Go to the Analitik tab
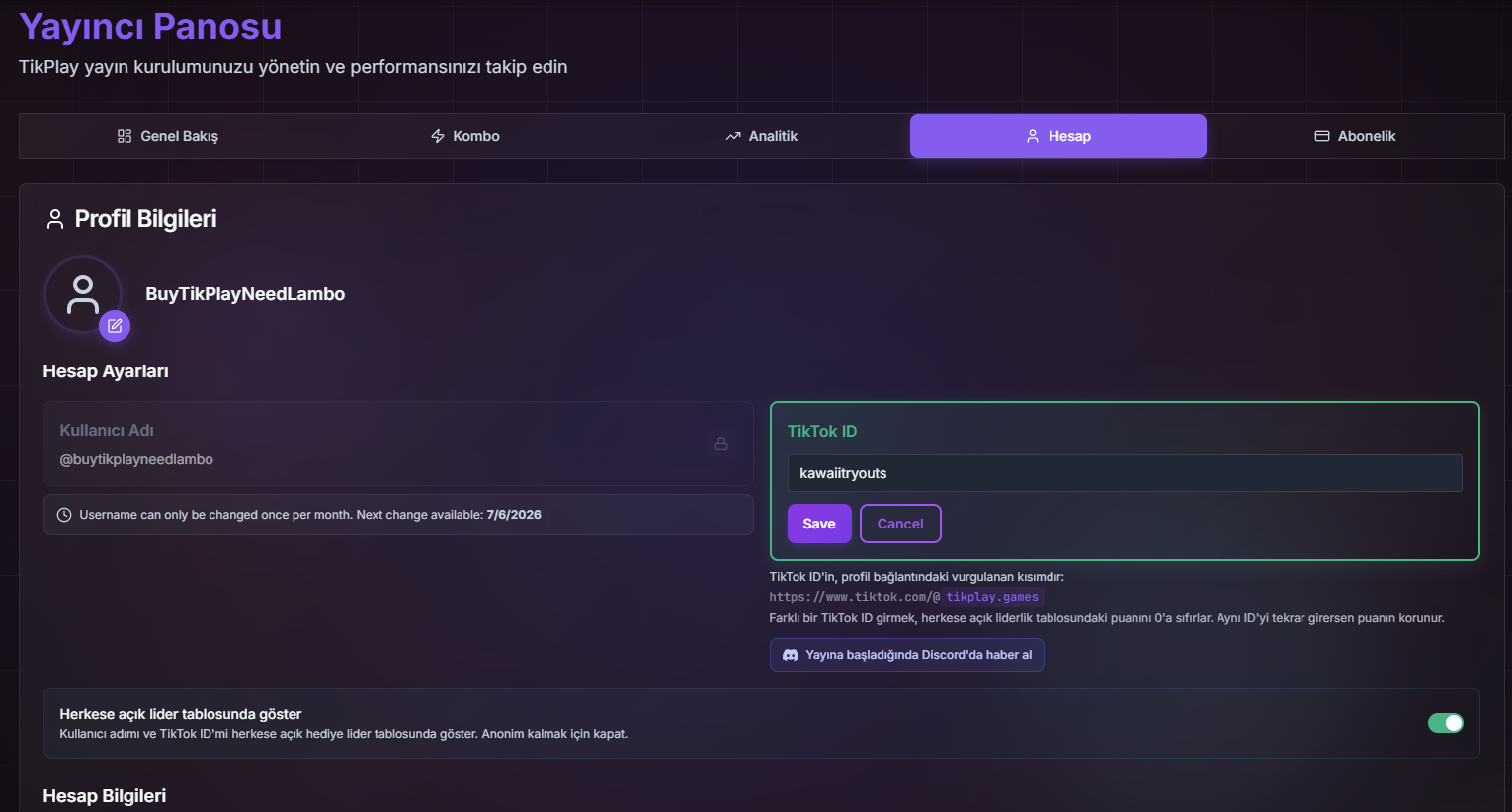 tap(761, 136)
